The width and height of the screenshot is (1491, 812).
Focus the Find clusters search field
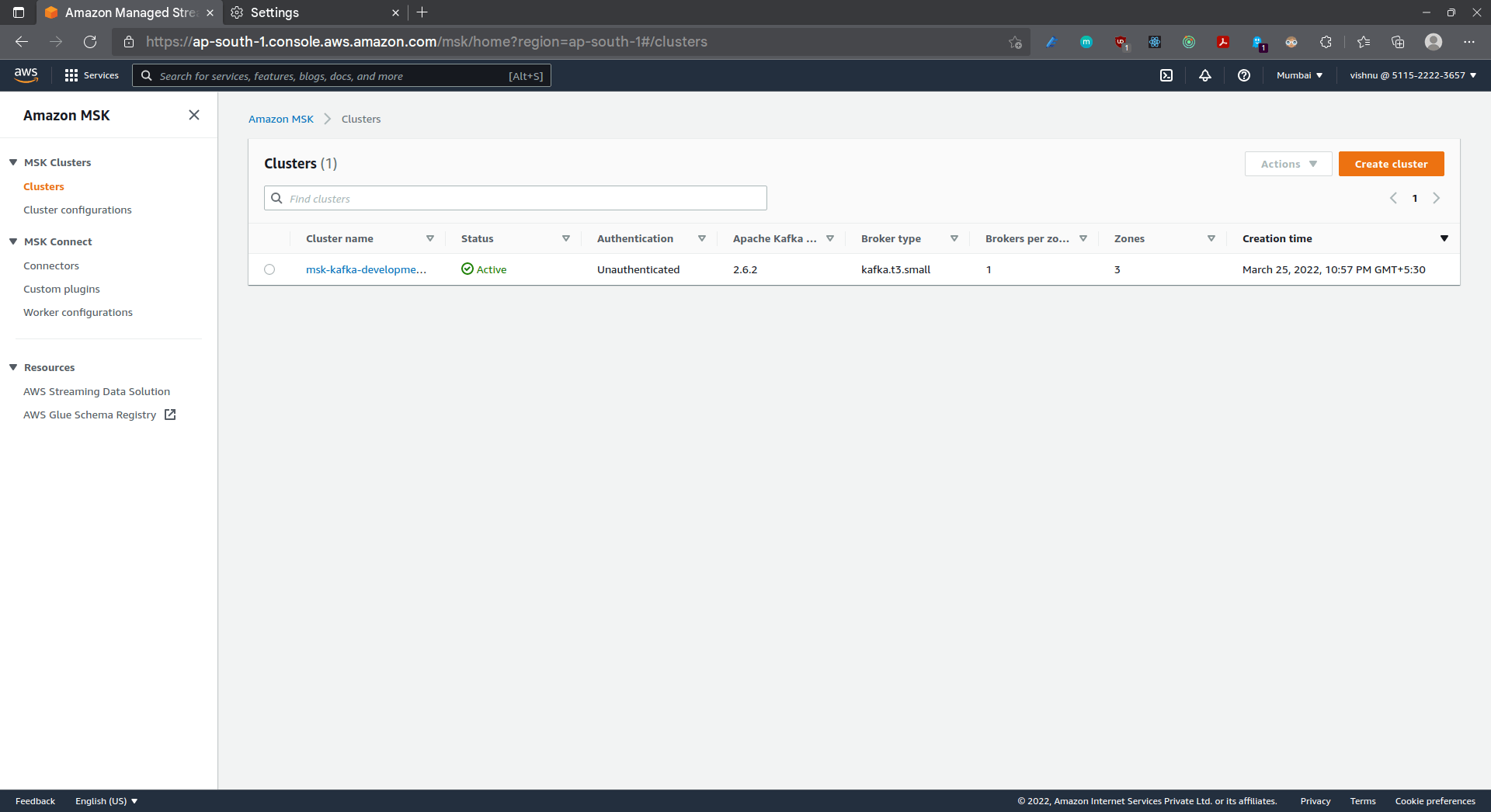click(x=516, y=198)
